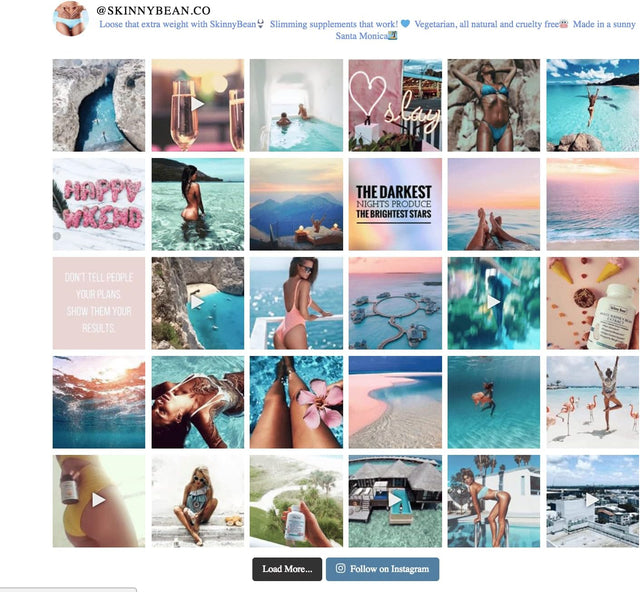The width and height of the screenshot is (640, 592).
Task: Play the overwater villa pool video
Action: coord(395,500)
